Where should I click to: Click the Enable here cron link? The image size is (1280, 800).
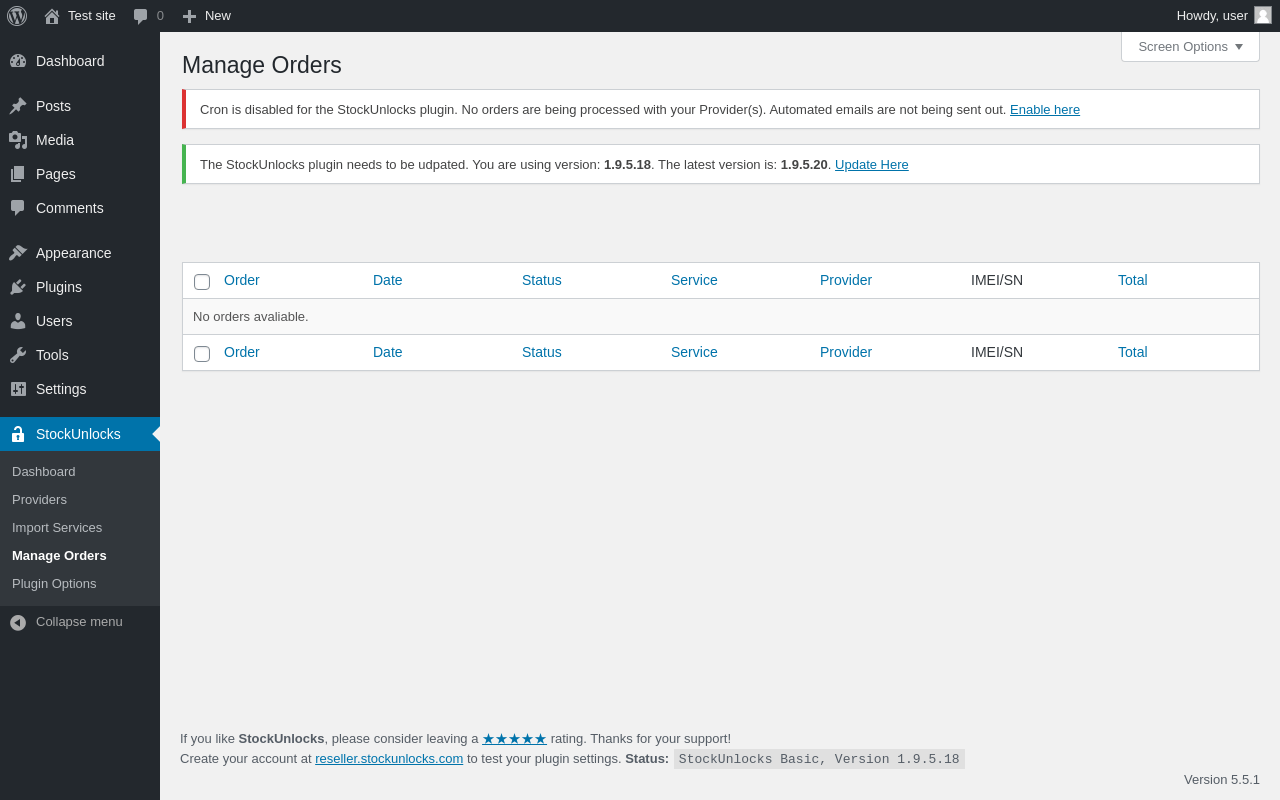(1045, 109)
